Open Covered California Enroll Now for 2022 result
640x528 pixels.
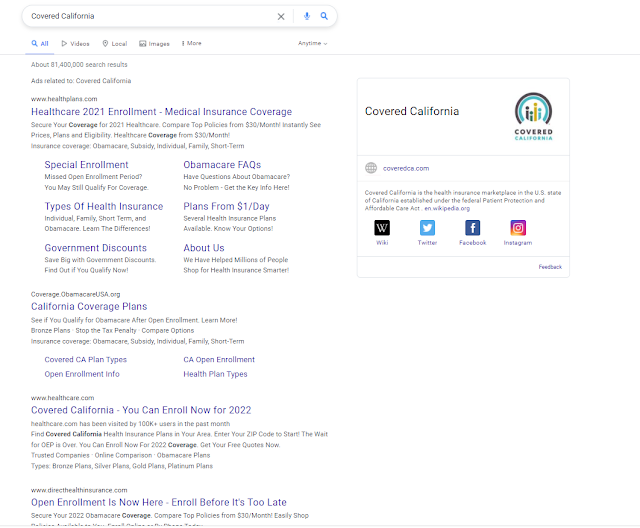pos(141,410)
